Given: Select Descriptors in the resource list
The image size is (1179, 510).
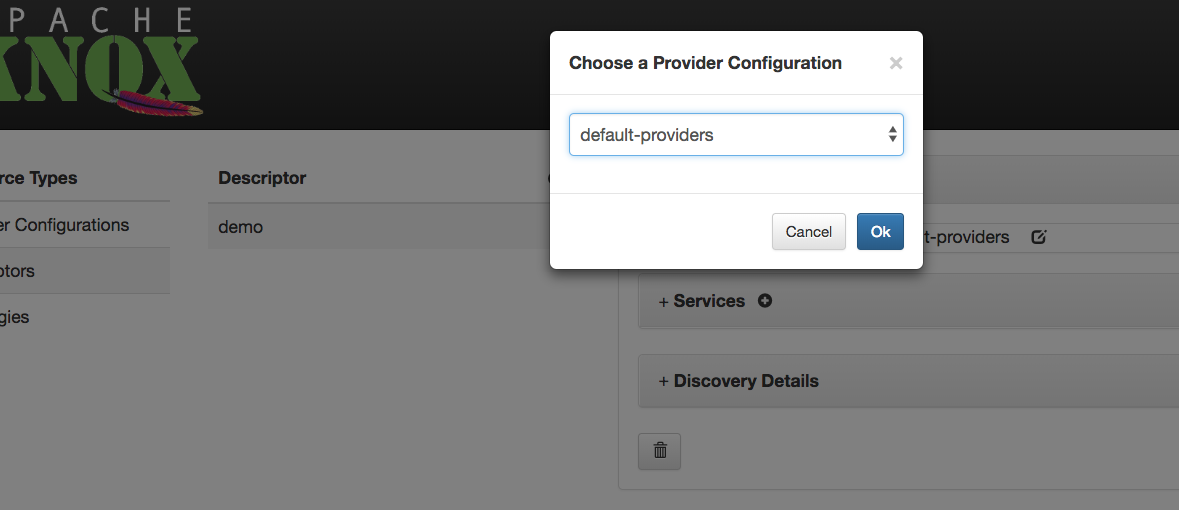Looking at the screenshot, I should tap(18, 271).
